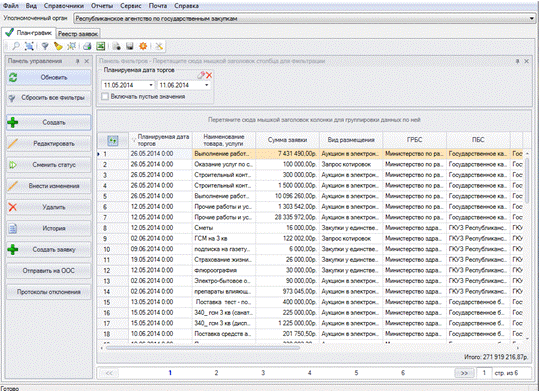Click the yellow broom icon in toolbar
Viewport: 539px width, 391px height.
(x=58, y=46)
